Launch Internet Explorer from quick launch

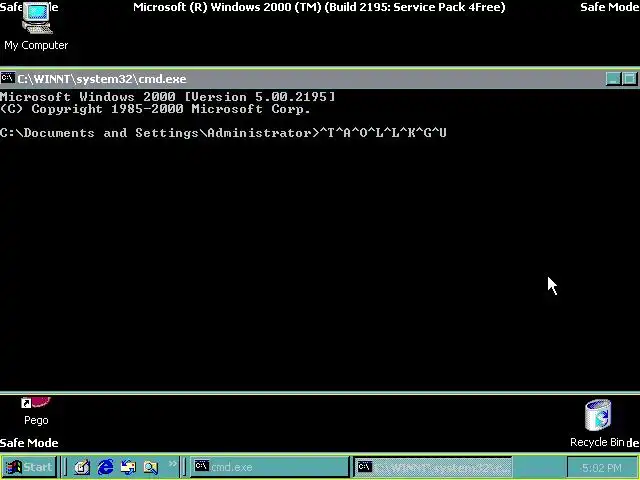click(105, 467)
